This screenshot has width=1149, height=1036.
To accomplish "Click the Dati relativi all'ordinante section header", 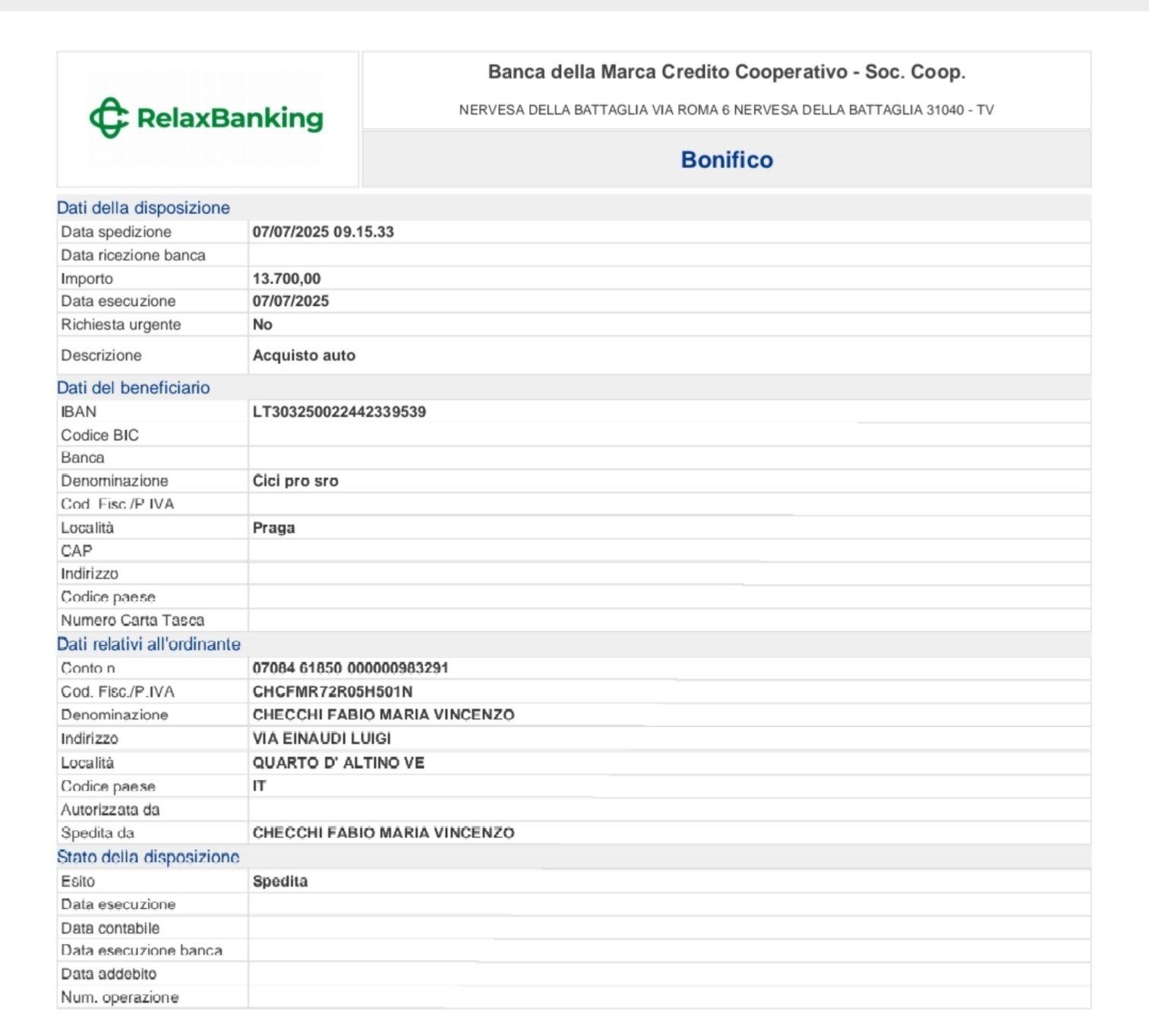I will 149,644.
